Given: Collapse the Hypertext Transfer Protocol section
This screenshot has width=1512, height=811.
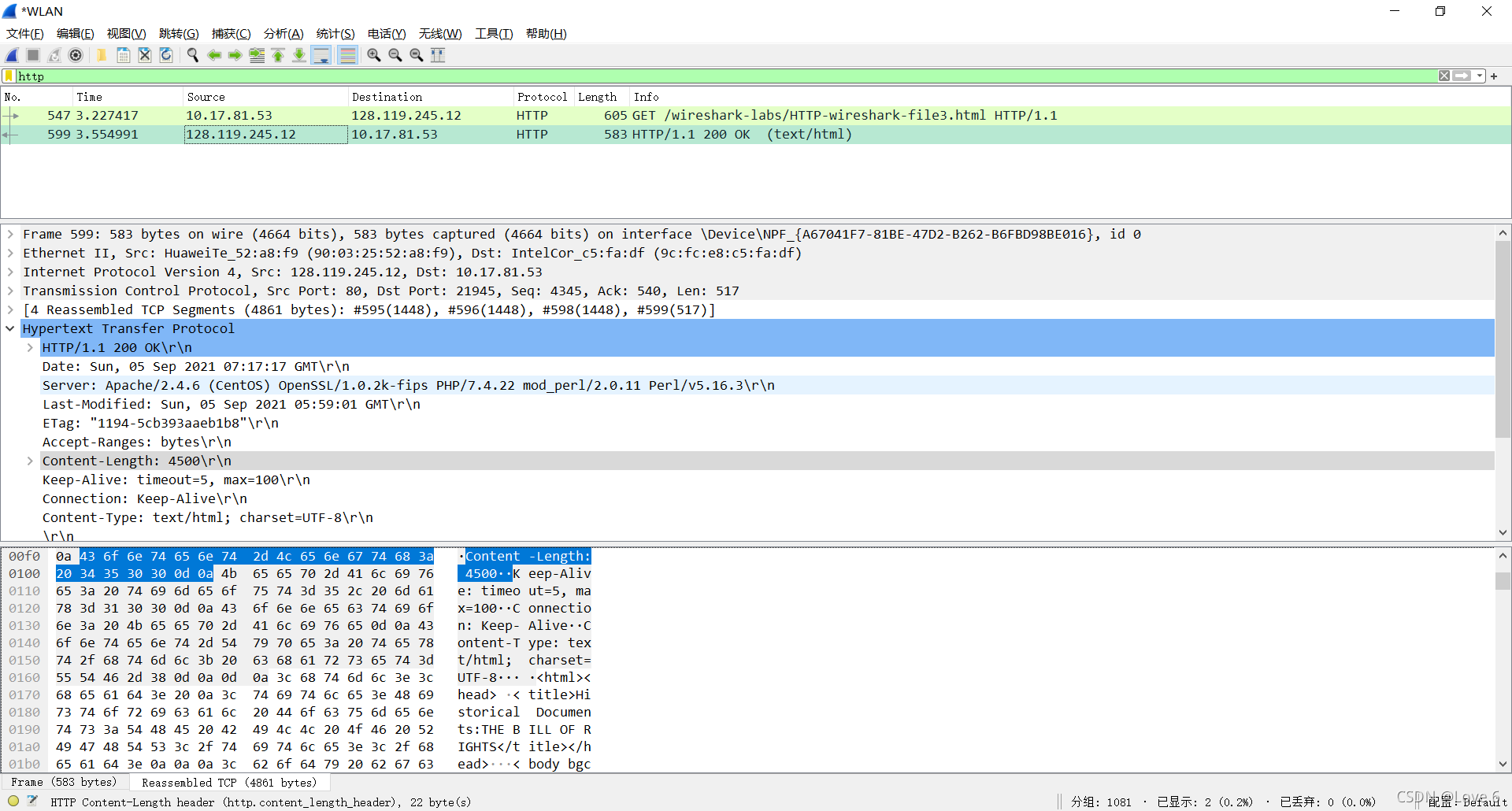Looking at the screenshot, I should (x=10, y=329).
